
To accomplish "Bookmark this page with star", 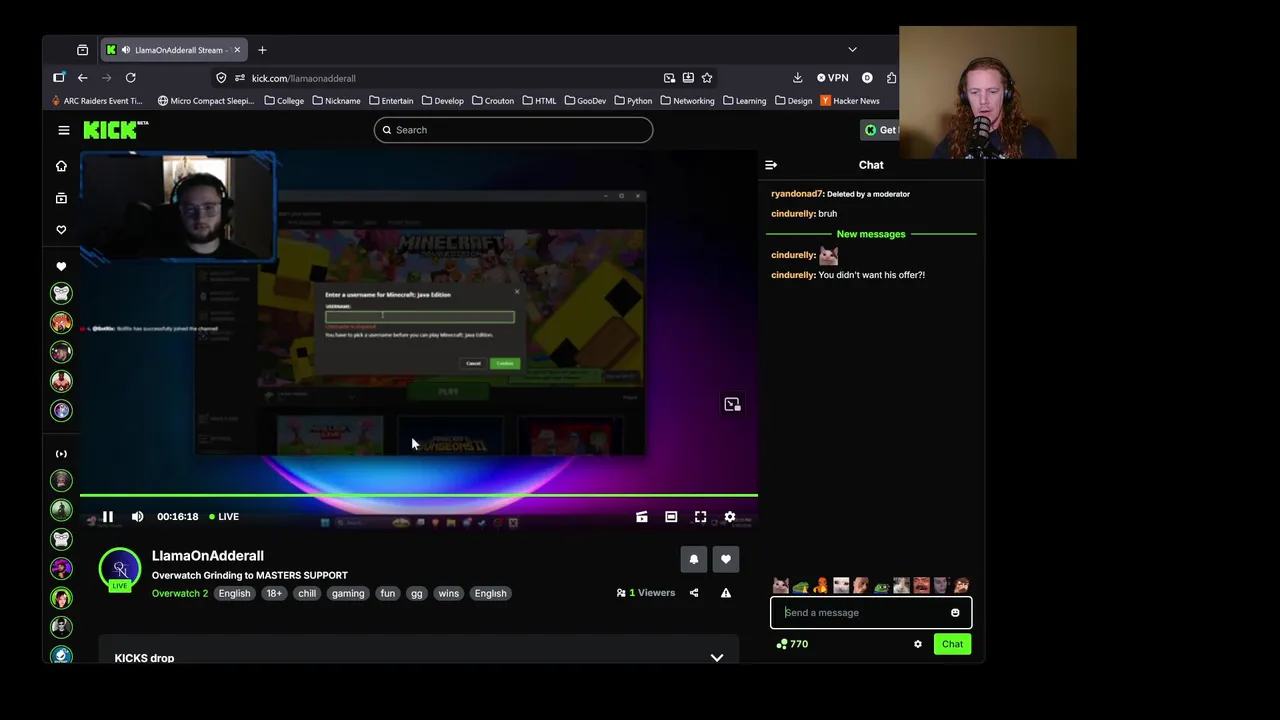I will [707, 78].
